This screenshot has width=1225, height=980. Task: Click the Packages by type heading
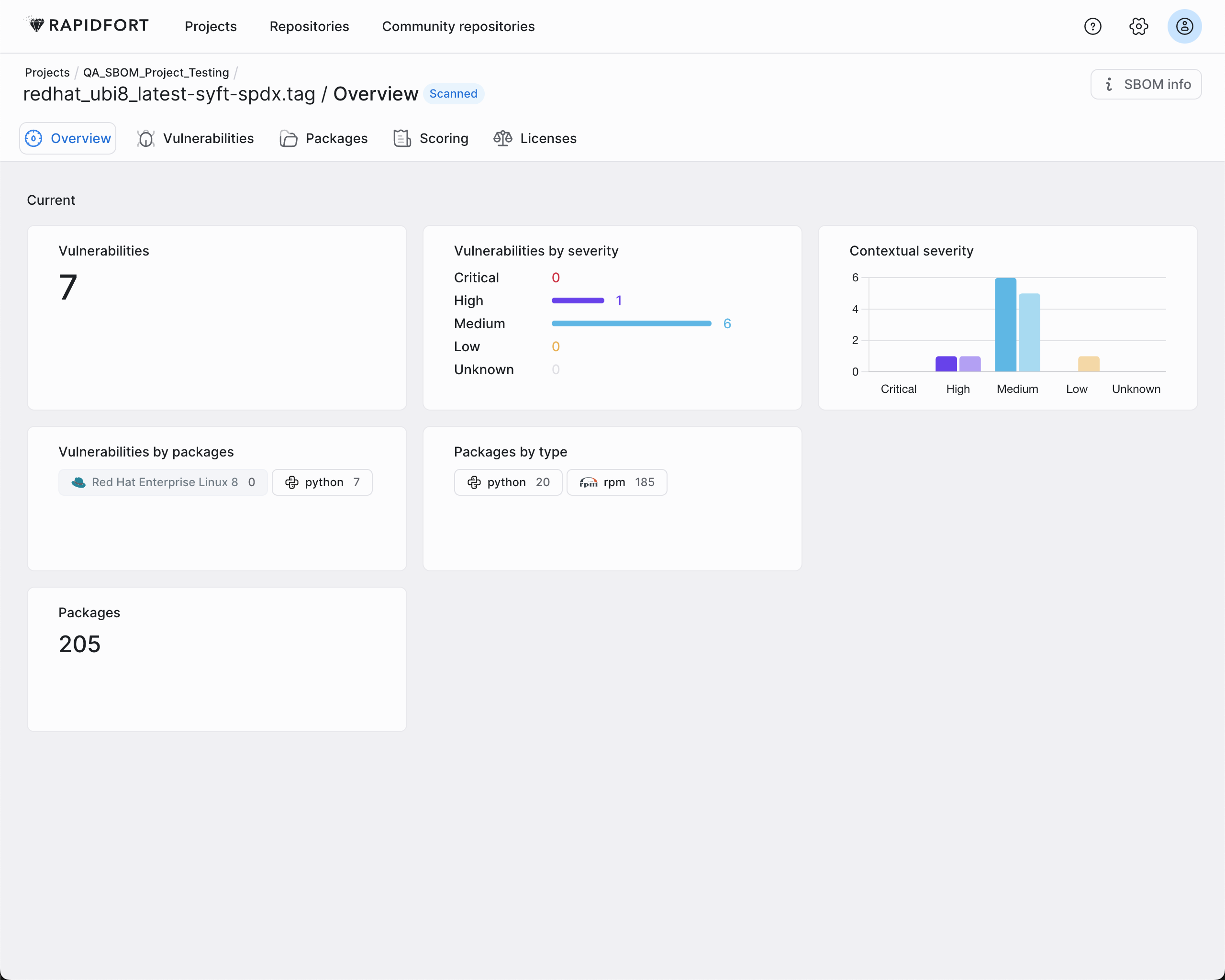pyautogui.click(x=510, y=452)
